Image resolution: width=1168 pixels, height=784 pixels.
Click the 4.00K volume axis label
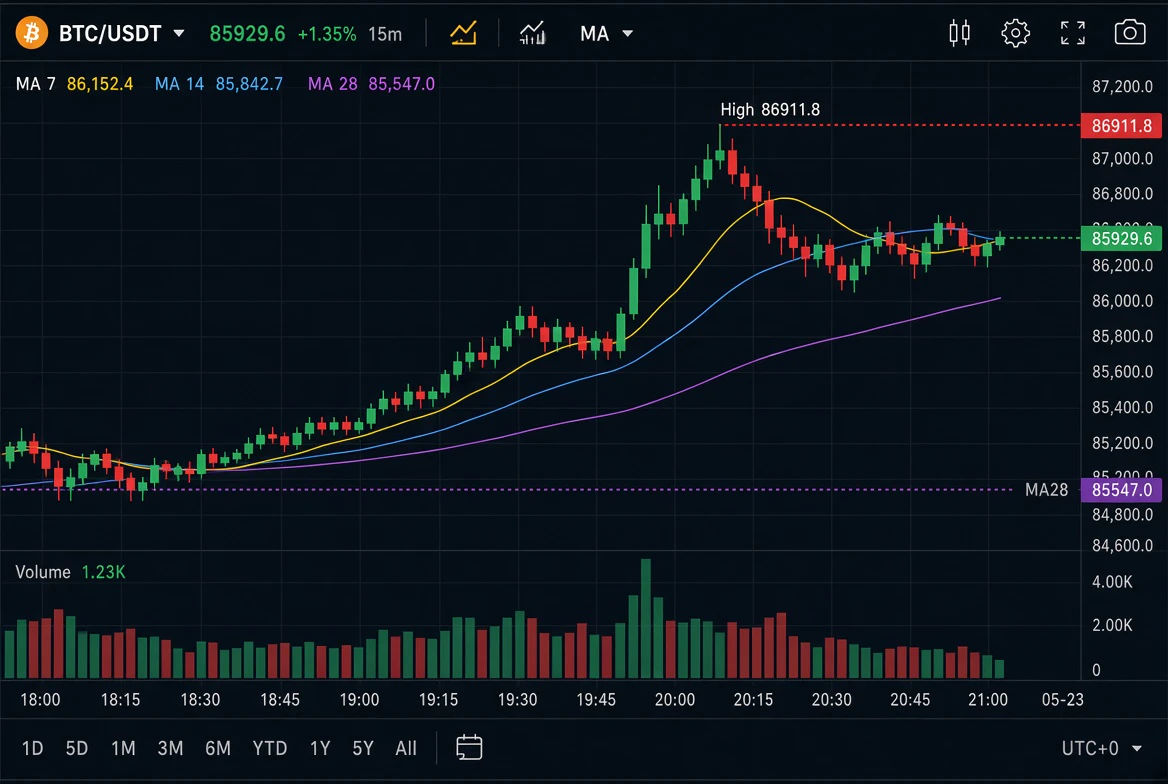coord(1112,581)
